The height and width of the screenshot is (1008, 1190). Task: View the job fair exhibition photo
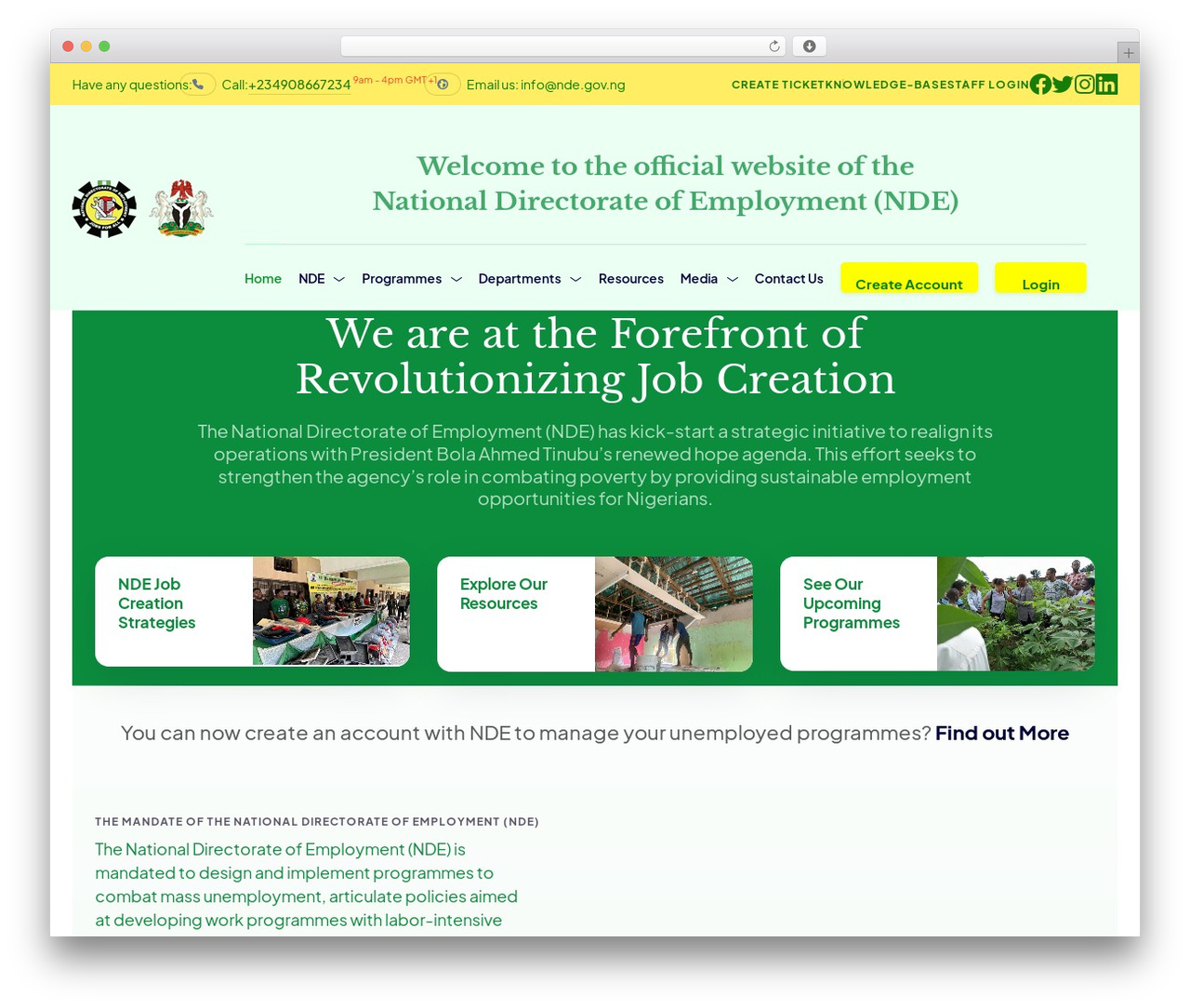pos(331,611)
